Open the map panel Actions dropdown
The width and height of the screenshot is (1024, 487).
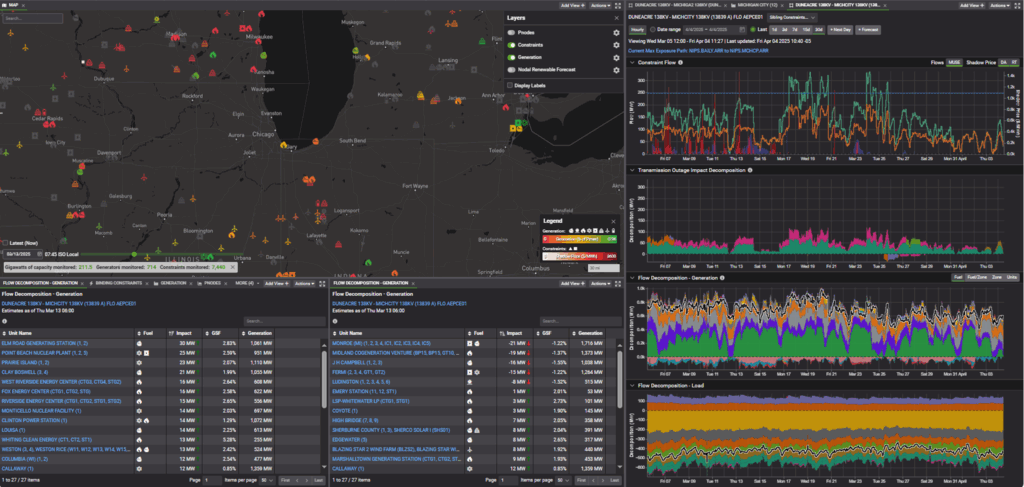tap(602, 5)
